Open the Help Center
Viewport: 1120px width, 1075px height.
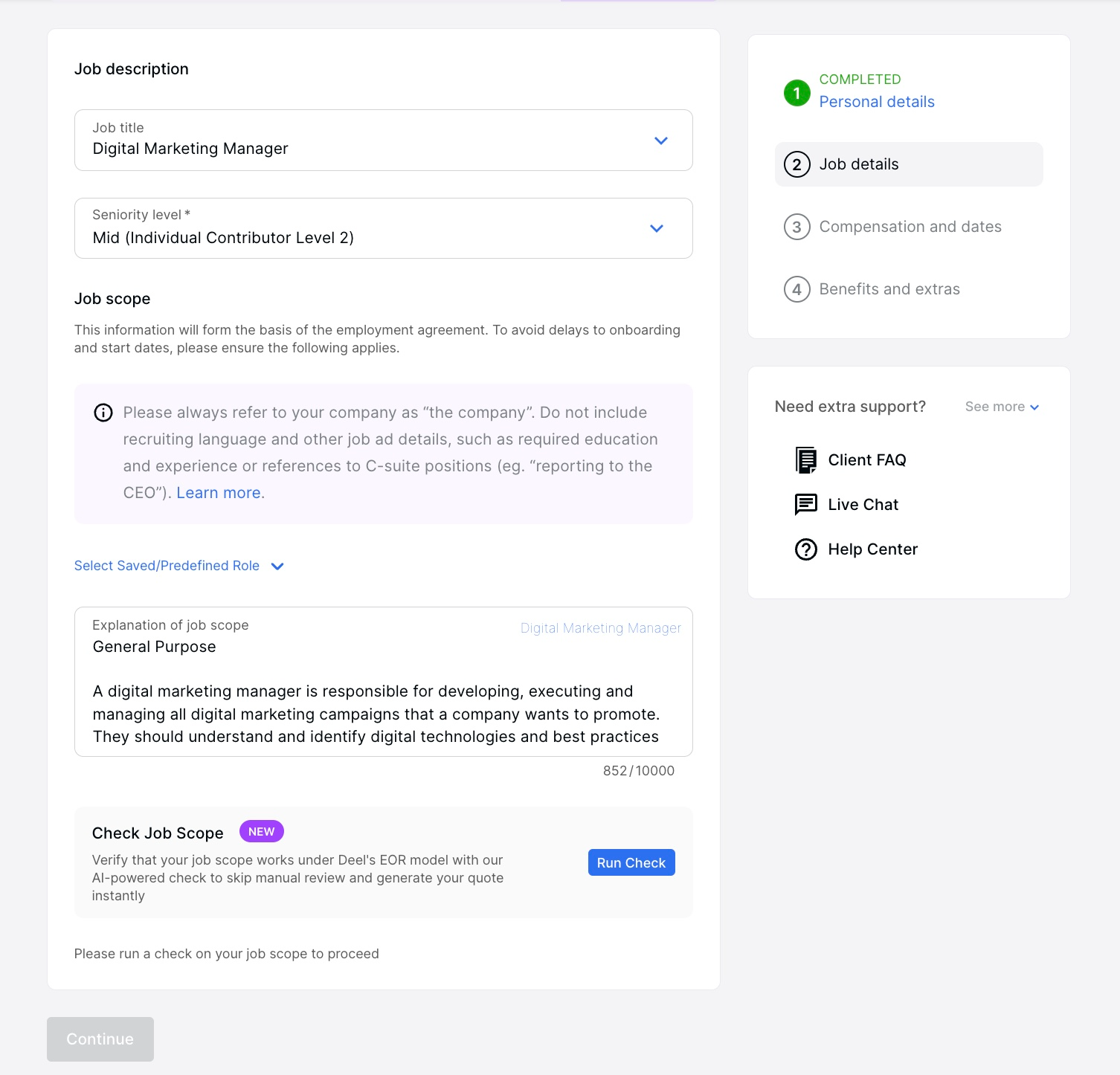[872, 549]
